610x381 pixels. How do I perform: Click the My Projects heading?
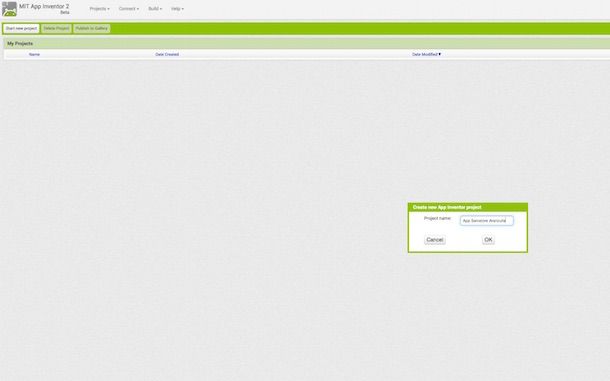(20, 44)
